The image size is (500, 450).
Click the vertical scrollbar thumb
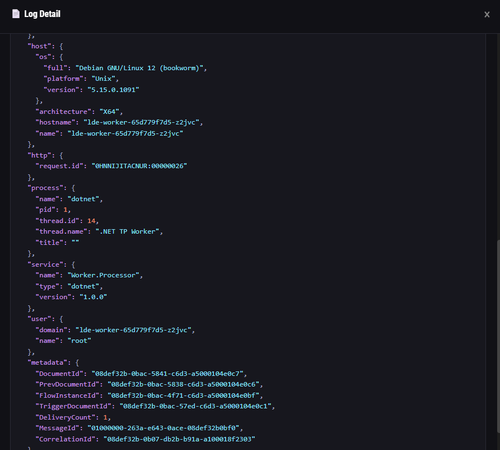(x=498, y=345)
